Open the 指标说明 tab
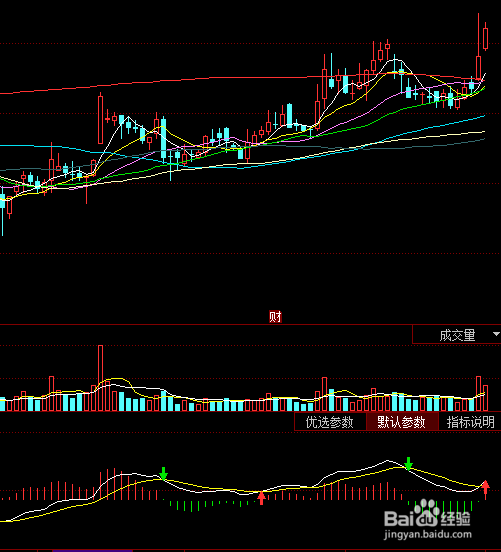The height and width of the screenshot is (552, 501). click(x=470, y=422)
